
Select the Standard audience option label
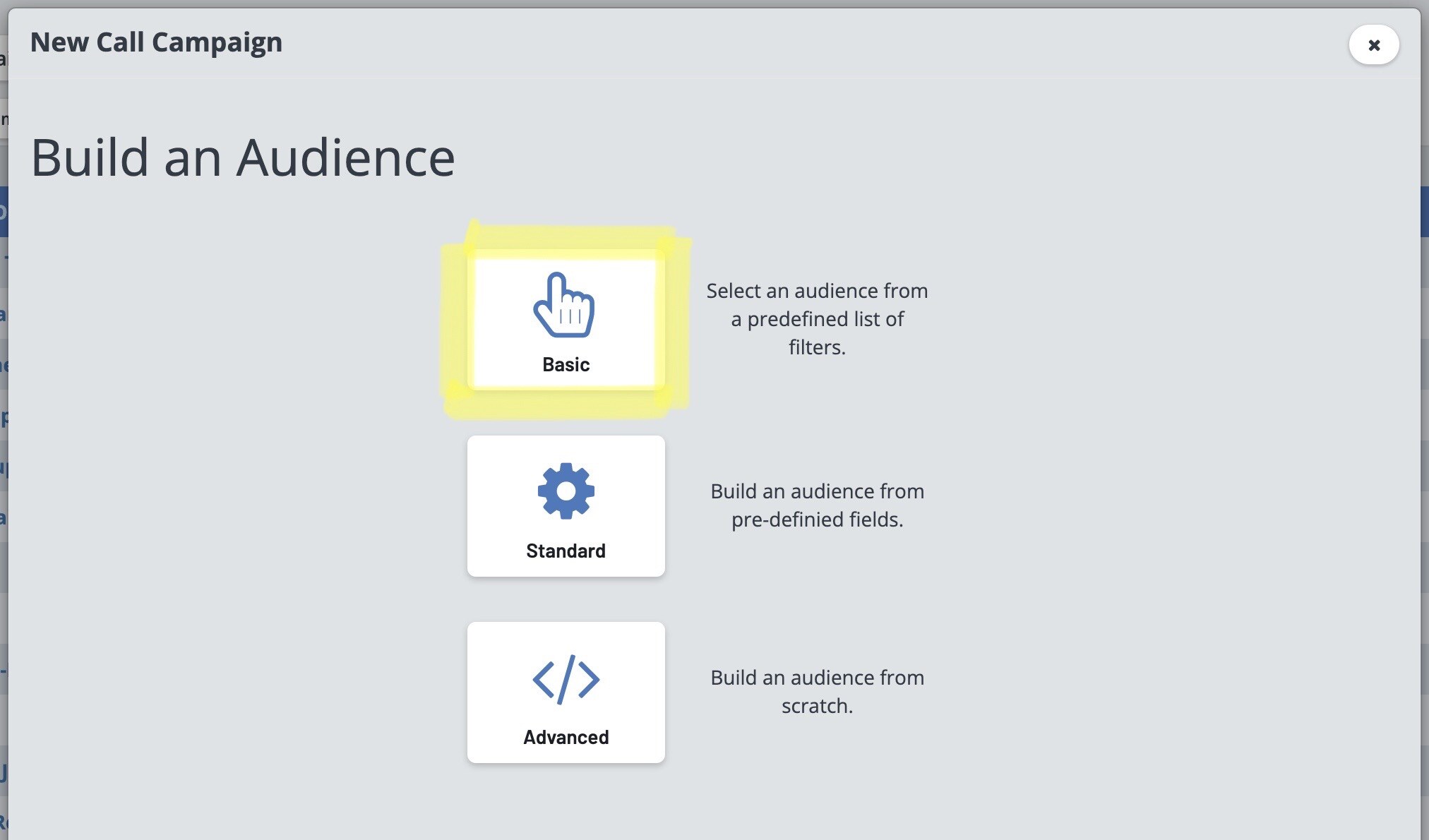[x=566, y=551]
